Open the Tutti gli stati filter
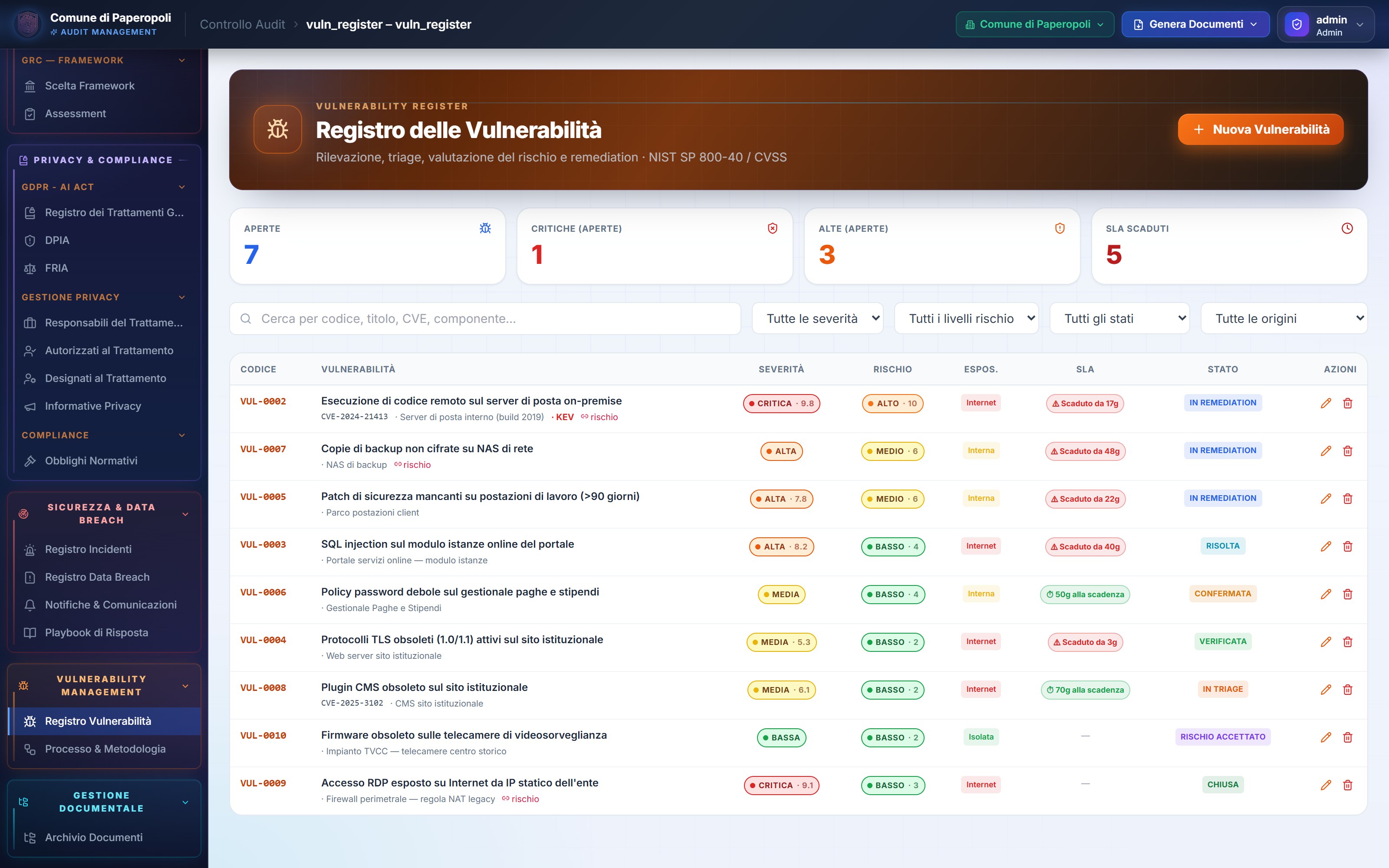This screenshot has height=868, width=1389. (x=1120, y=319)
